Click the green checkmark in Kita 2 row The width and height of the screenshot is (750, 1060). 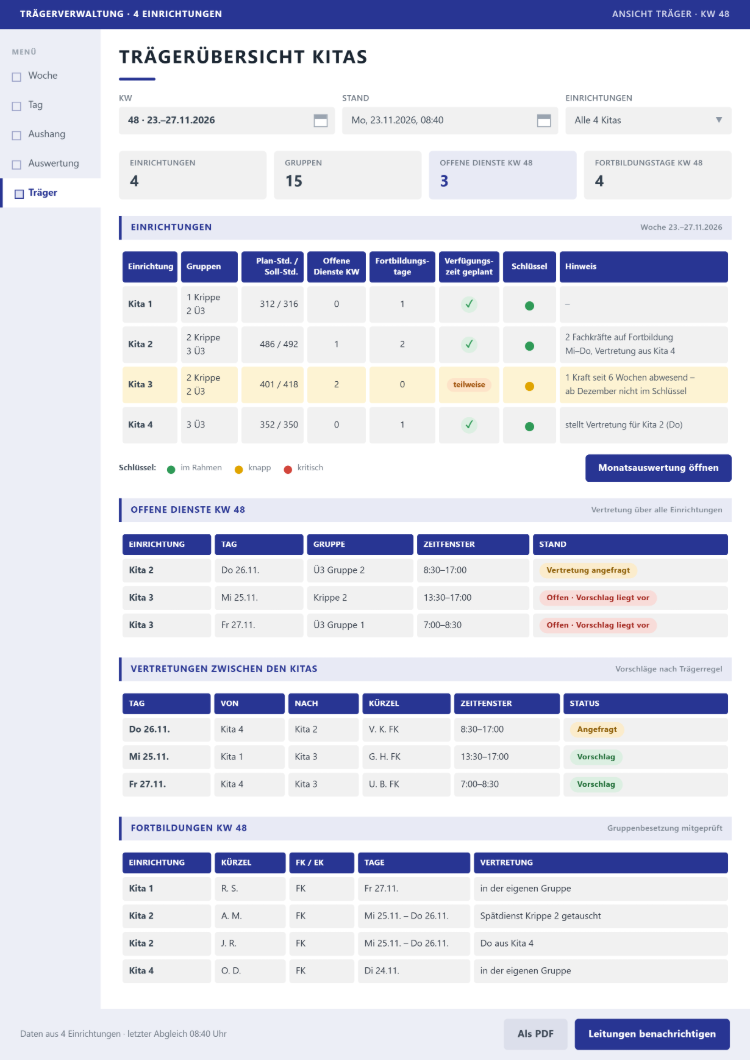click(469, 344)
